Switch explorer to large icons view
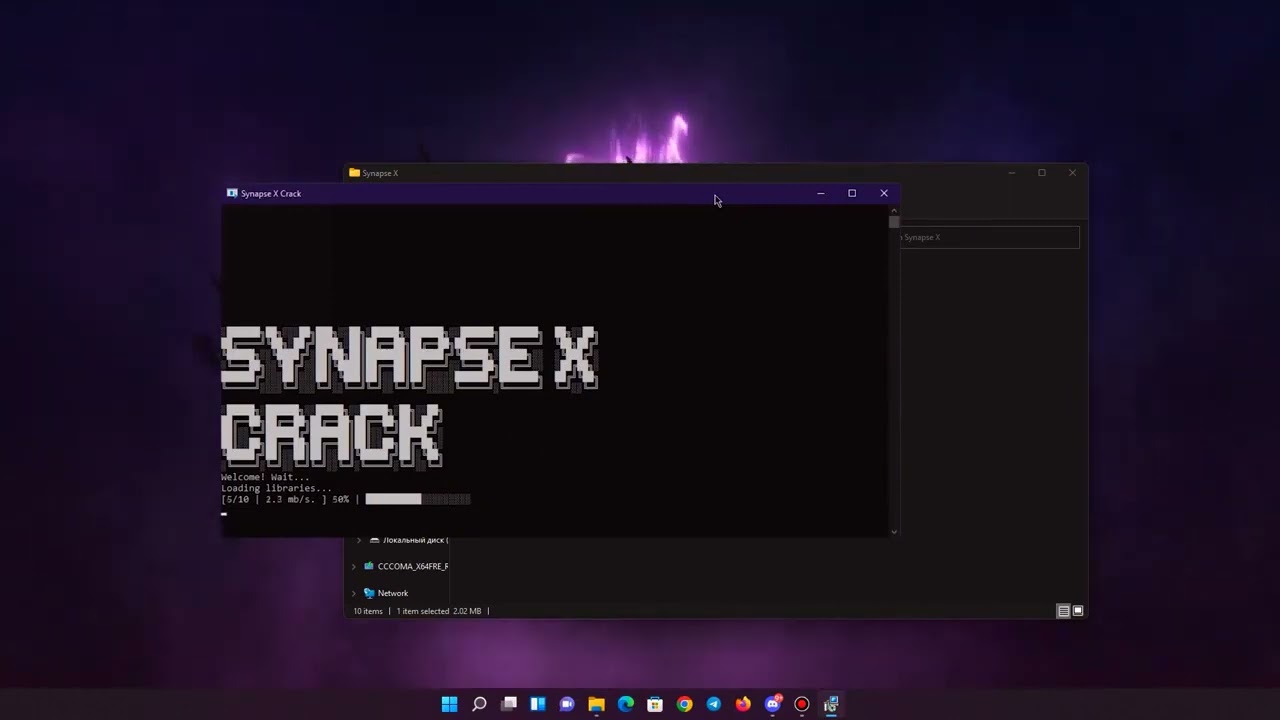Screen dimensions: 1280x720 click(x=1078, y=611)
